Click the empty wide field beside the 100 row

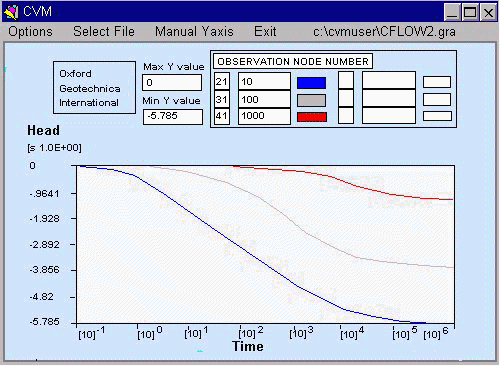coord(389,98)
